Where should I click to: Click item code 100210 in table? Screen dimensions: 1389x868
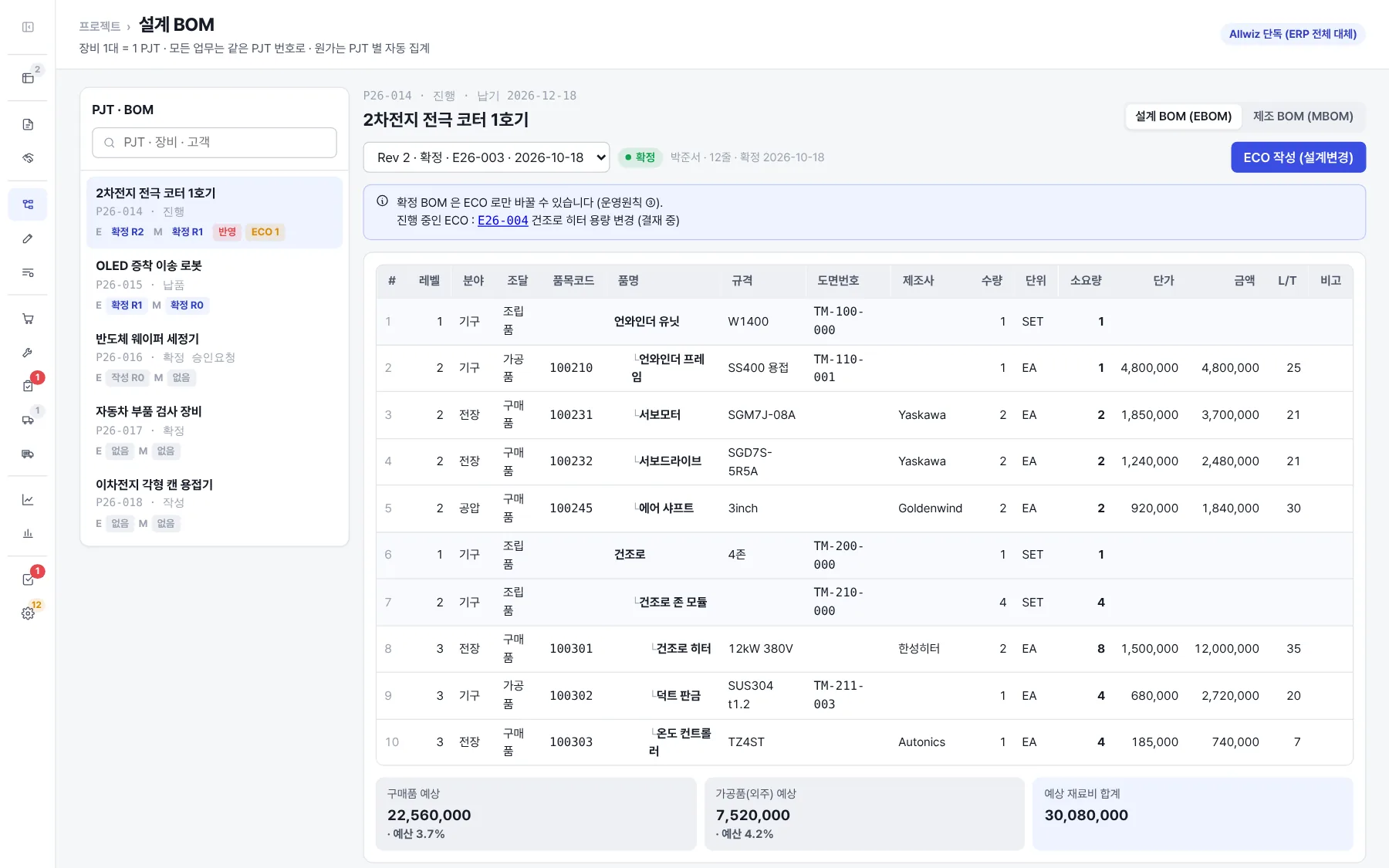pyautogui.click(x=571, y=368)
